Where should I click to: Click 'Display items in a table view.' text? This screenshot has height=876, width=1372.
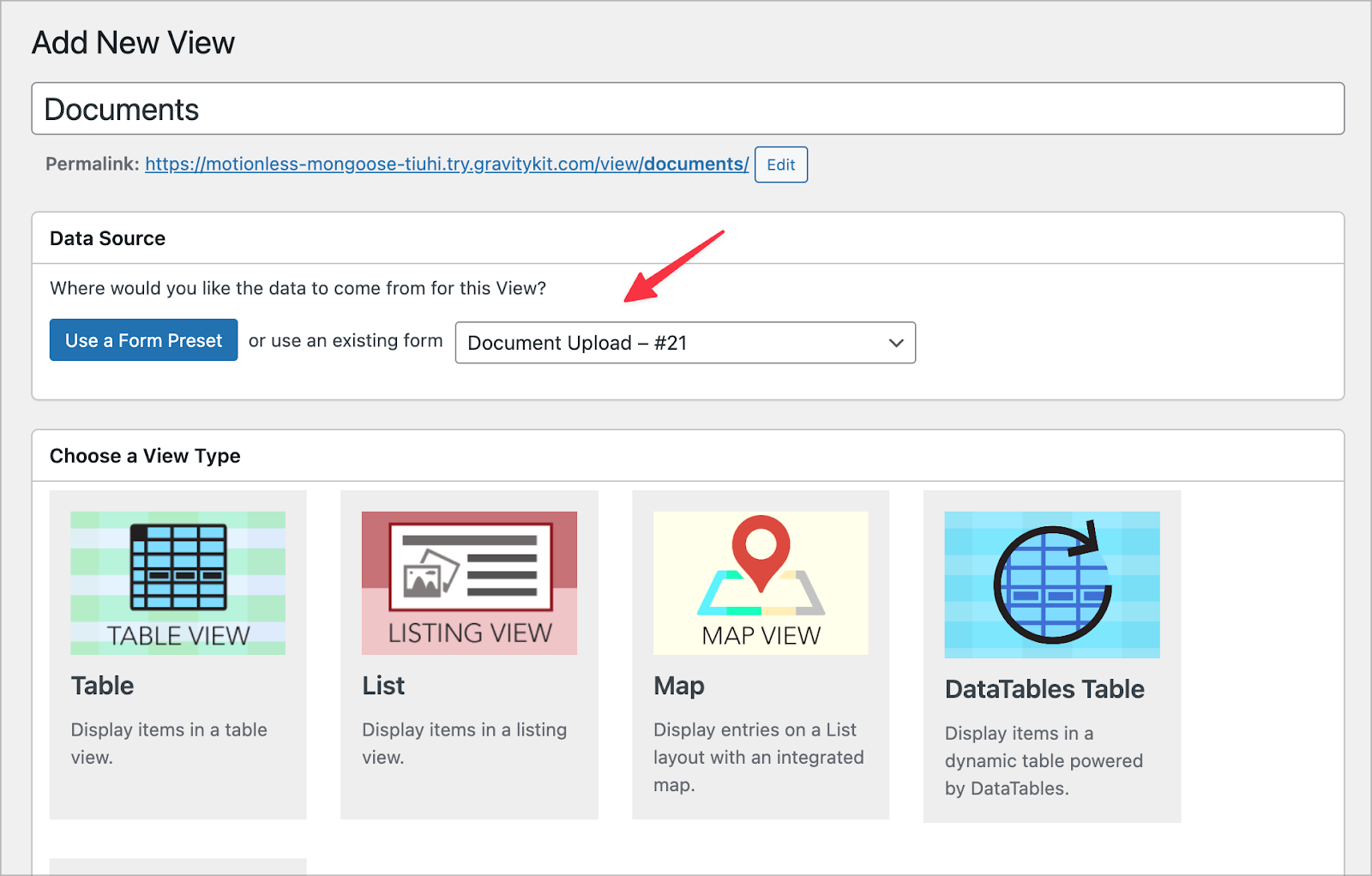pyautogui.click(x=169, y=743)
